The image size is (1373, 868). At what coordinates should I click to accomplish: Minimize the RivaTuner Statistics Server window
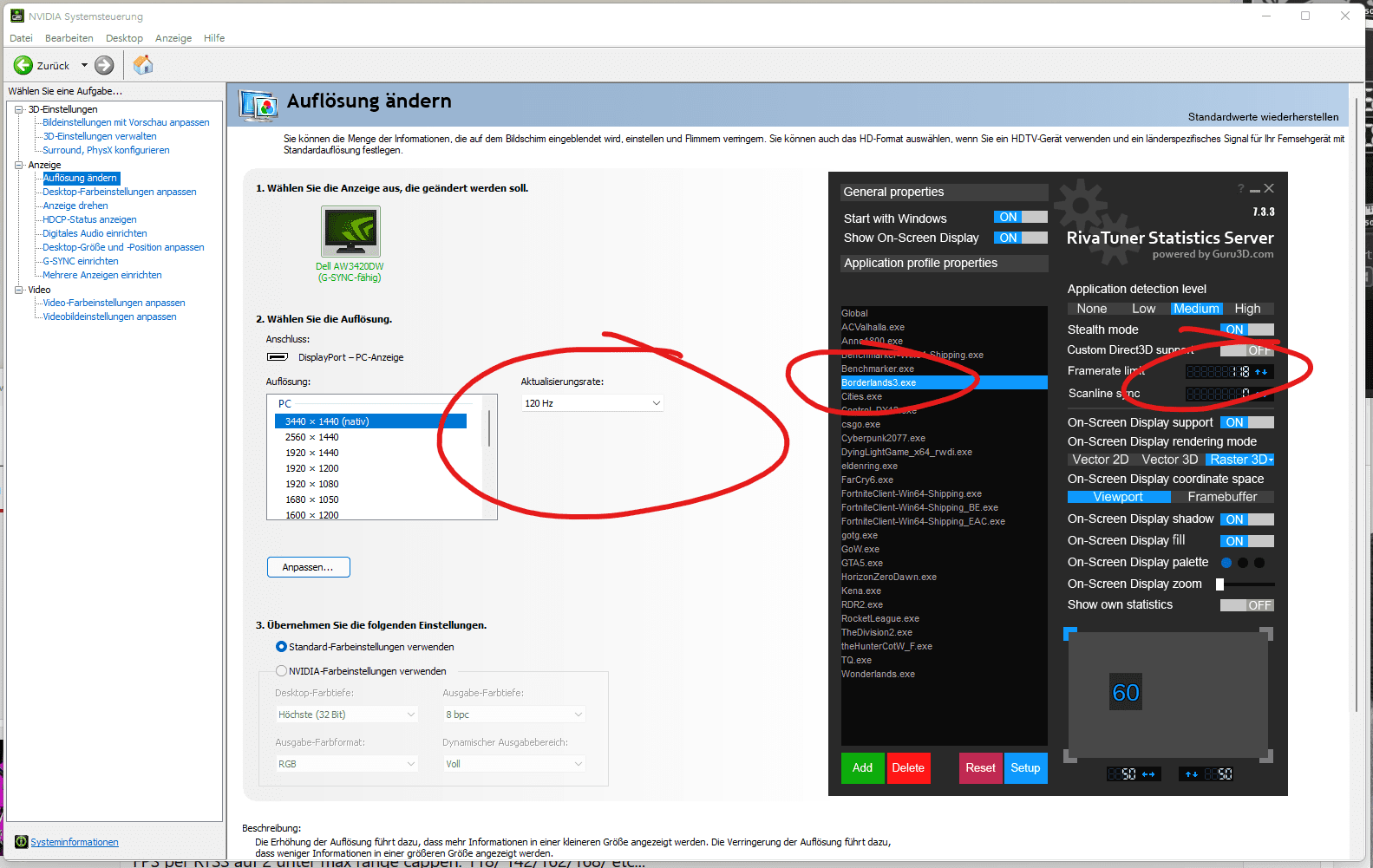[1255, 189]
